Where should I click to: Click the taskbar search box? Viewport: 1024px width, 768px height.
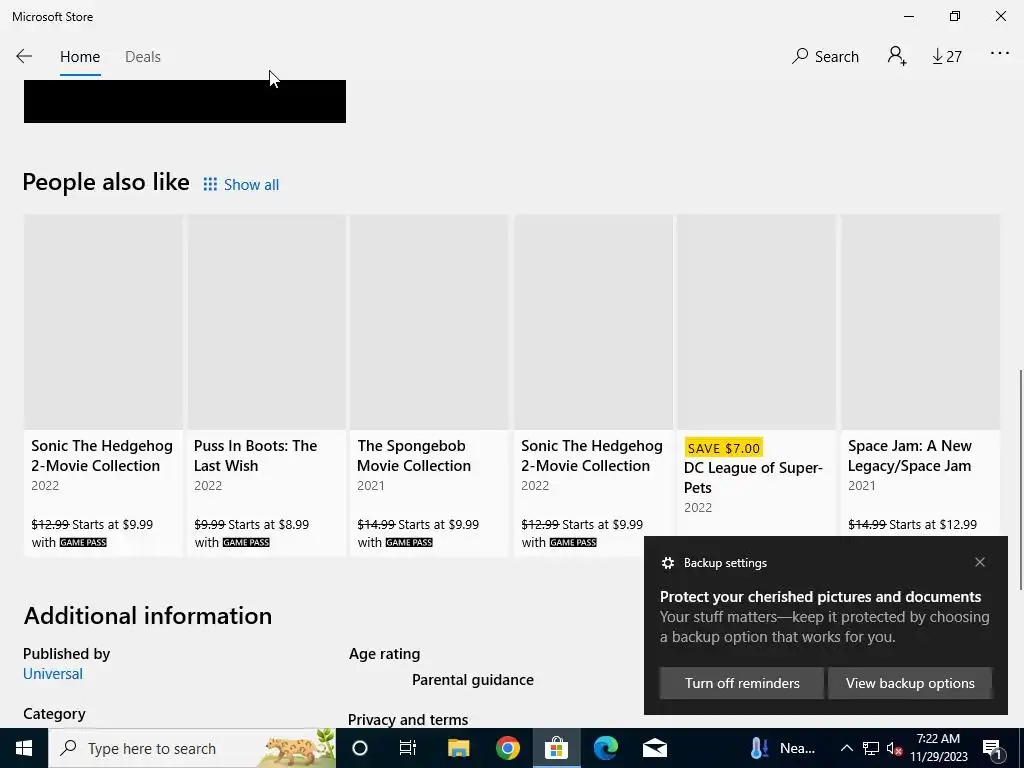coord(192,748)
